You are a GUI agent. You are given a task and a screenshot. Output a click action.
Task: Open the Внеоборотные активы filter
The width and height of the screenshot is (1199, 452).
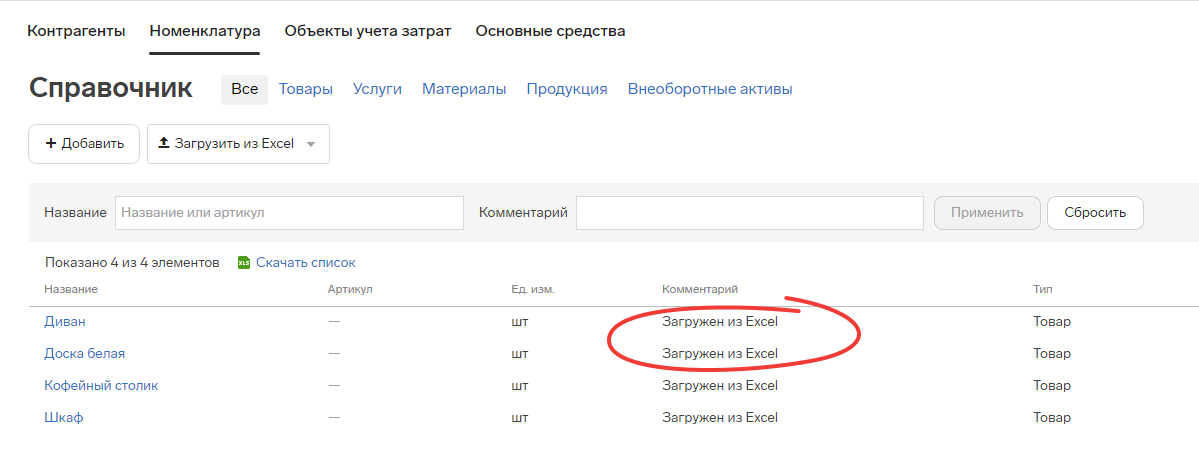(710, 89)
